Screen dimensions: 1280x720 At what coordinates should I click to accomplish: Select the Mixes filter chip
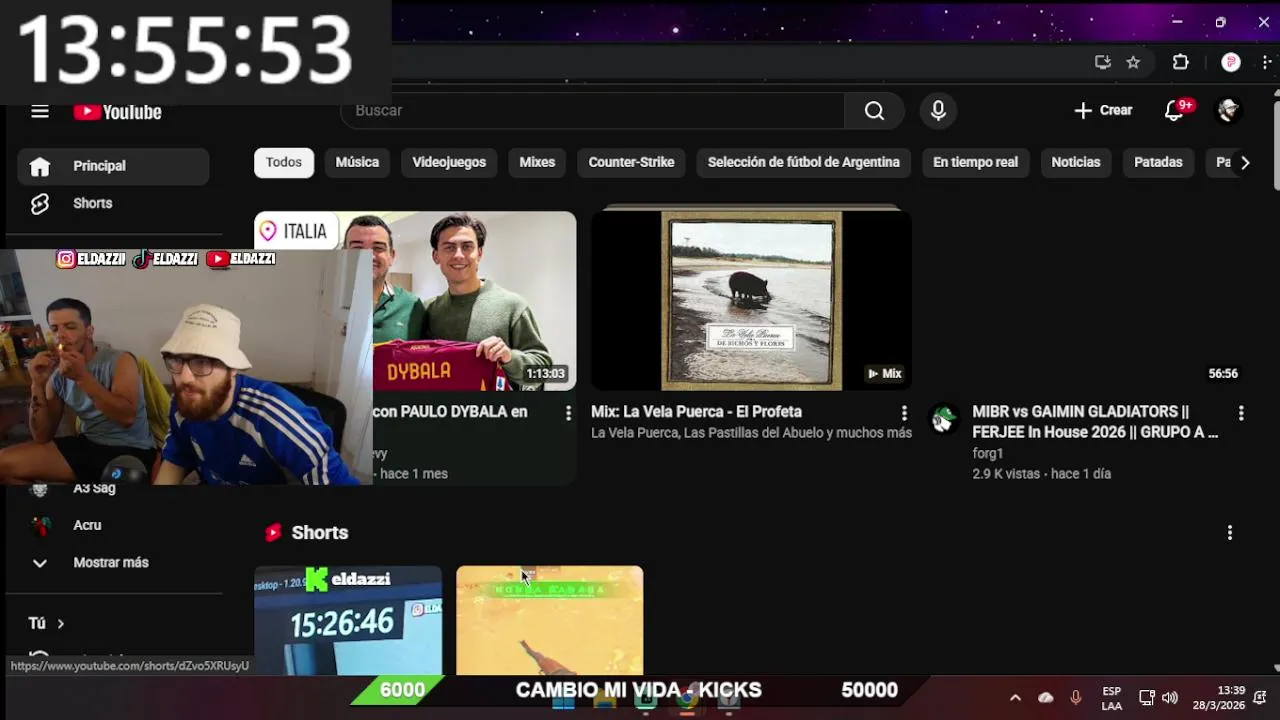(537, 162)
